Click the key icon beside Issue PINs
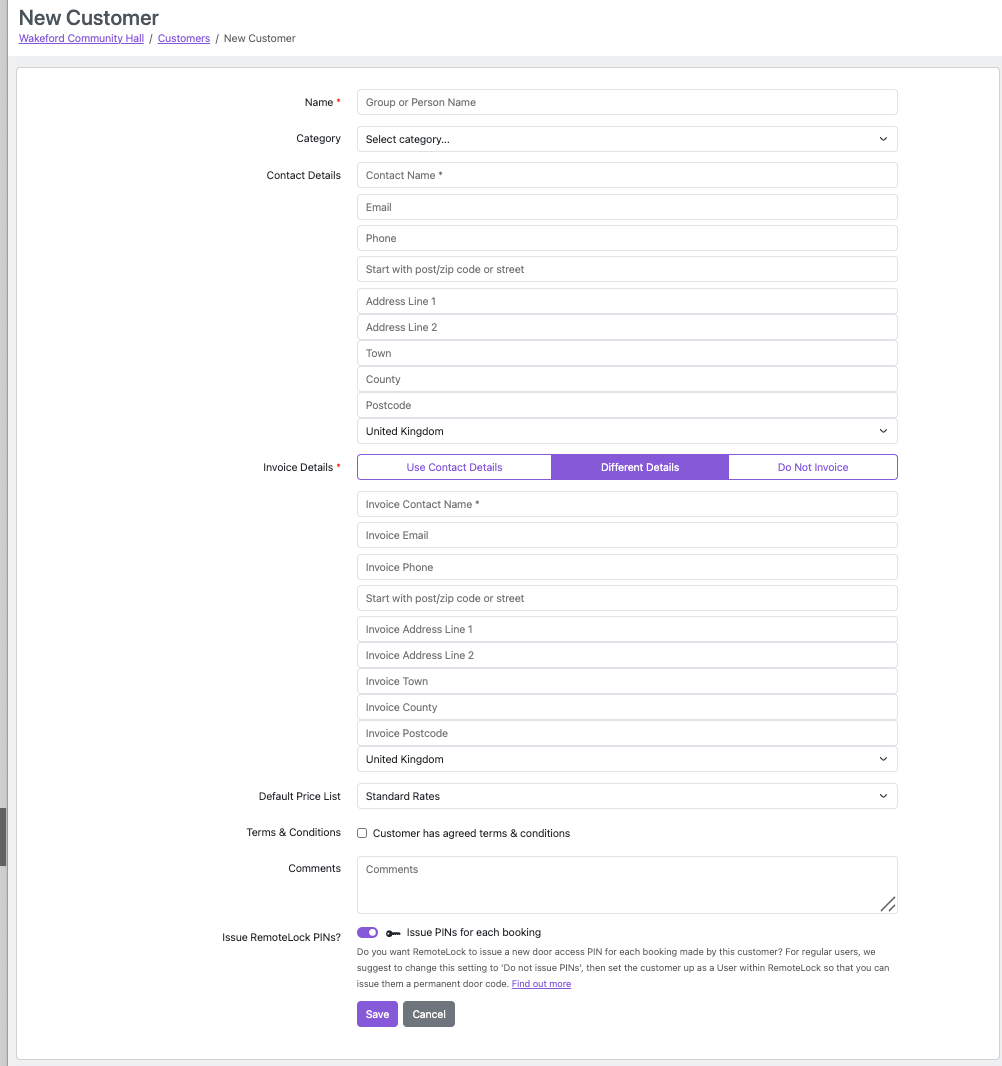The image size is (1002, 1066). click(x=393, y=933)
